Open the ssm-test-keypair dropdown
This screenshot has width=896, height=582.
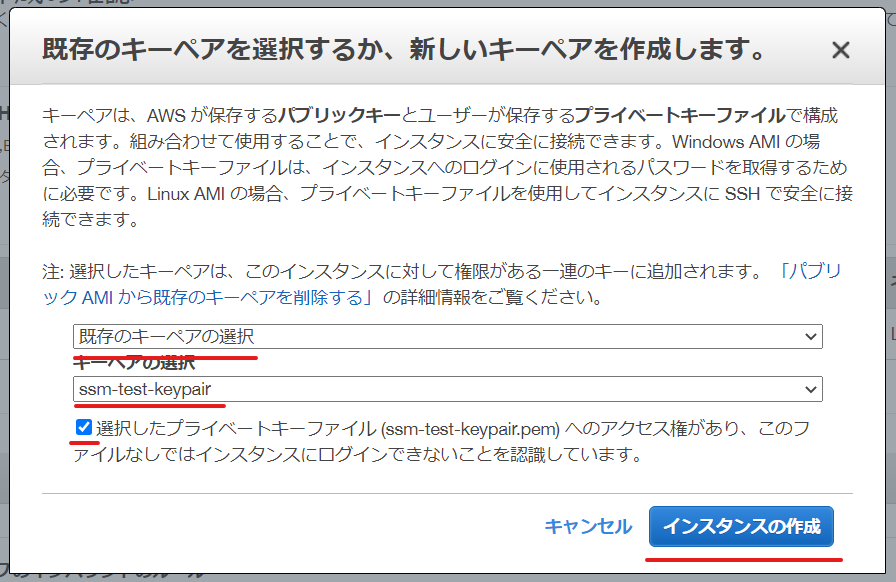point(447,389)
